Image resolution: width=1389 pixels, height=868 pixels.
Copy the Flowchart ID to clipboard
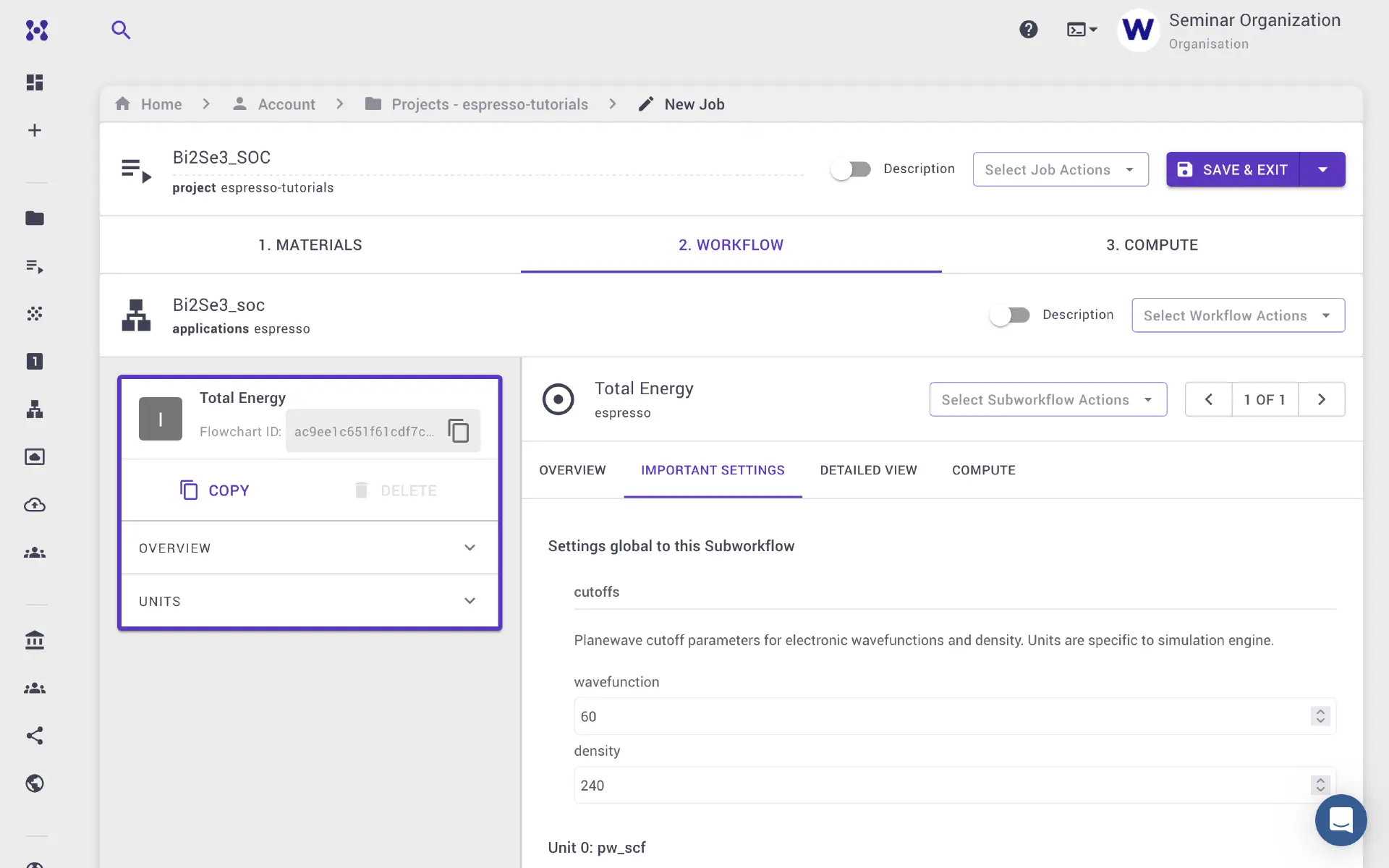(458, 431)
